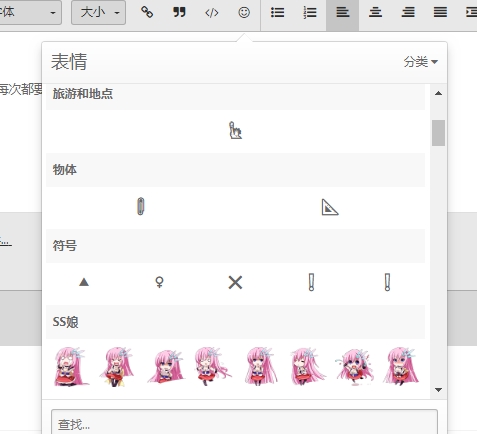Open the 分类 category dropdown
The height and width of the screenshot is (434, 477).
(420, 62)
